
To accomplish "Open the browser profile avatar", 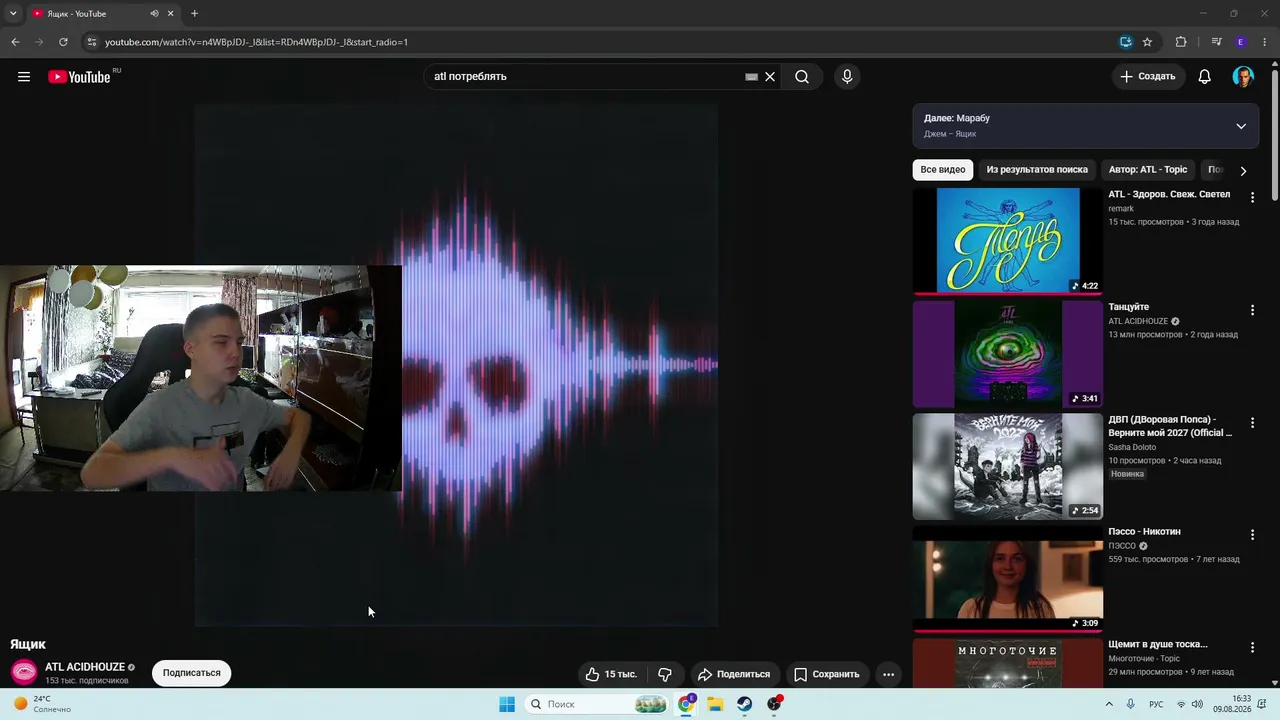I will (1241, 42).
